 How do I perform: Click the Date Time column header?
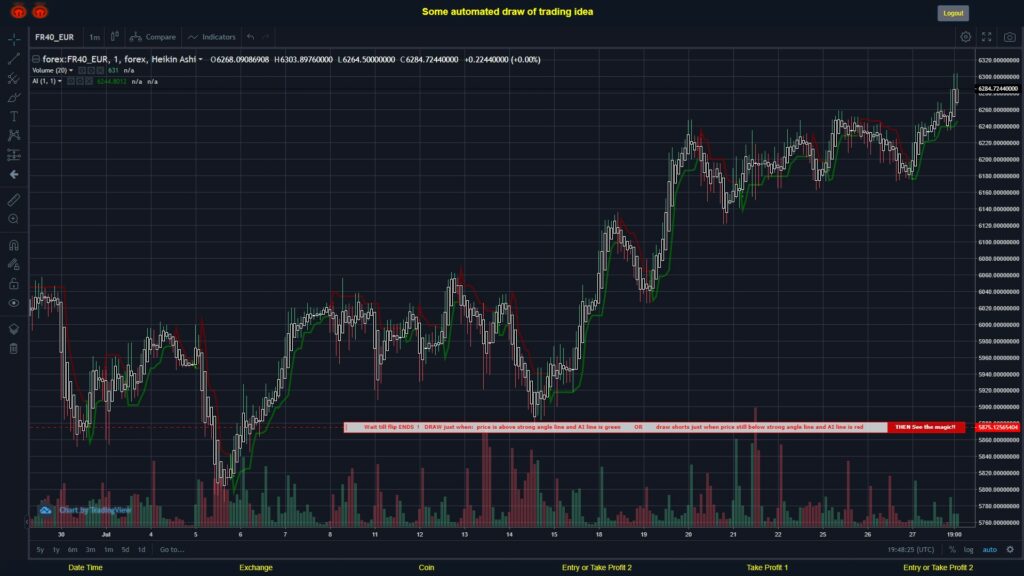(x=86, y=568)
